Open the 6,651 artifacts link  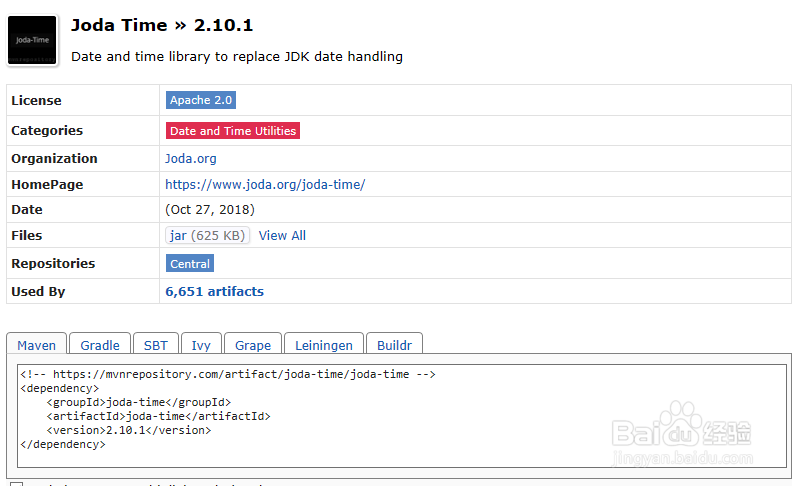(214, 292)
